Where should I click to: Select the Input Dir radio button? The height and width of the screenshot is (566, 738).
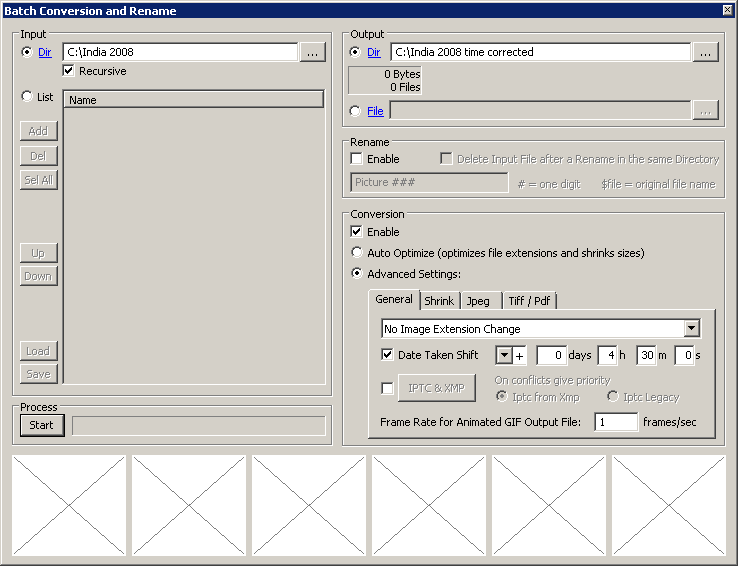click(27, 52)
